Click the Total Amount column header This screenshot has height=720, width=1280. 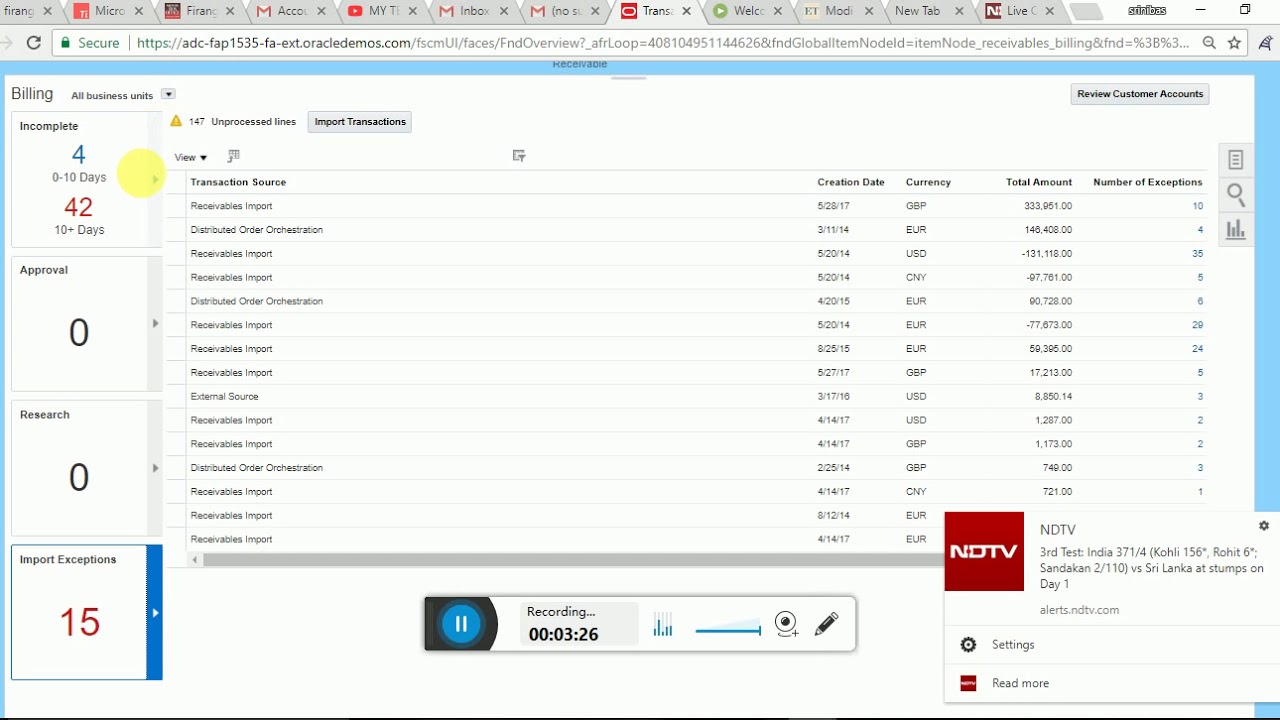point(1039,182)
